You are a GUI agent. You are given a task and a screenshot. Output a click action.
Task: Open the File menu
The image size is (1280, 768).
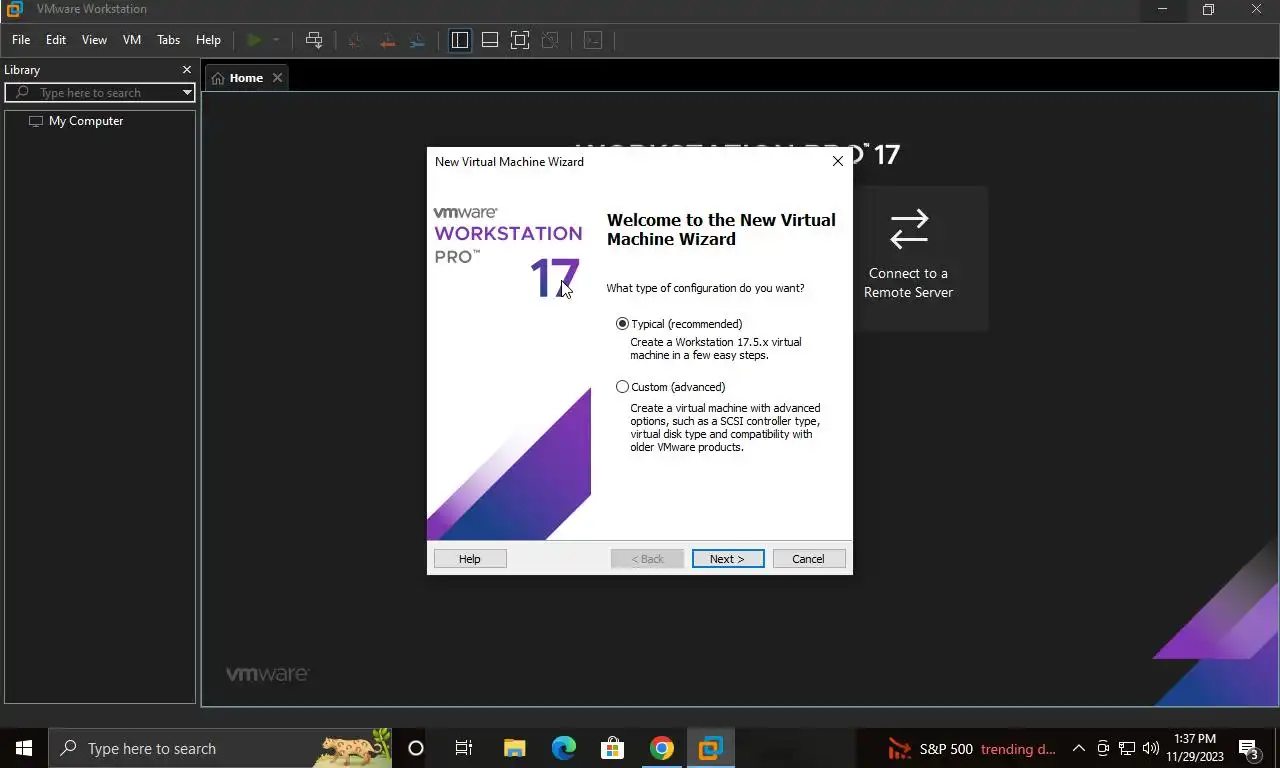(21, 40)
